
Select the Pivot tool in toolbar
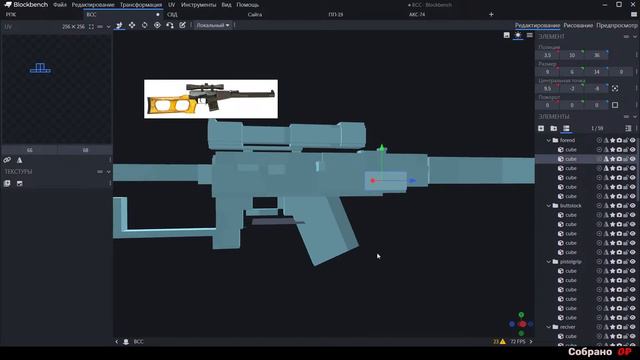coord(157,25)
